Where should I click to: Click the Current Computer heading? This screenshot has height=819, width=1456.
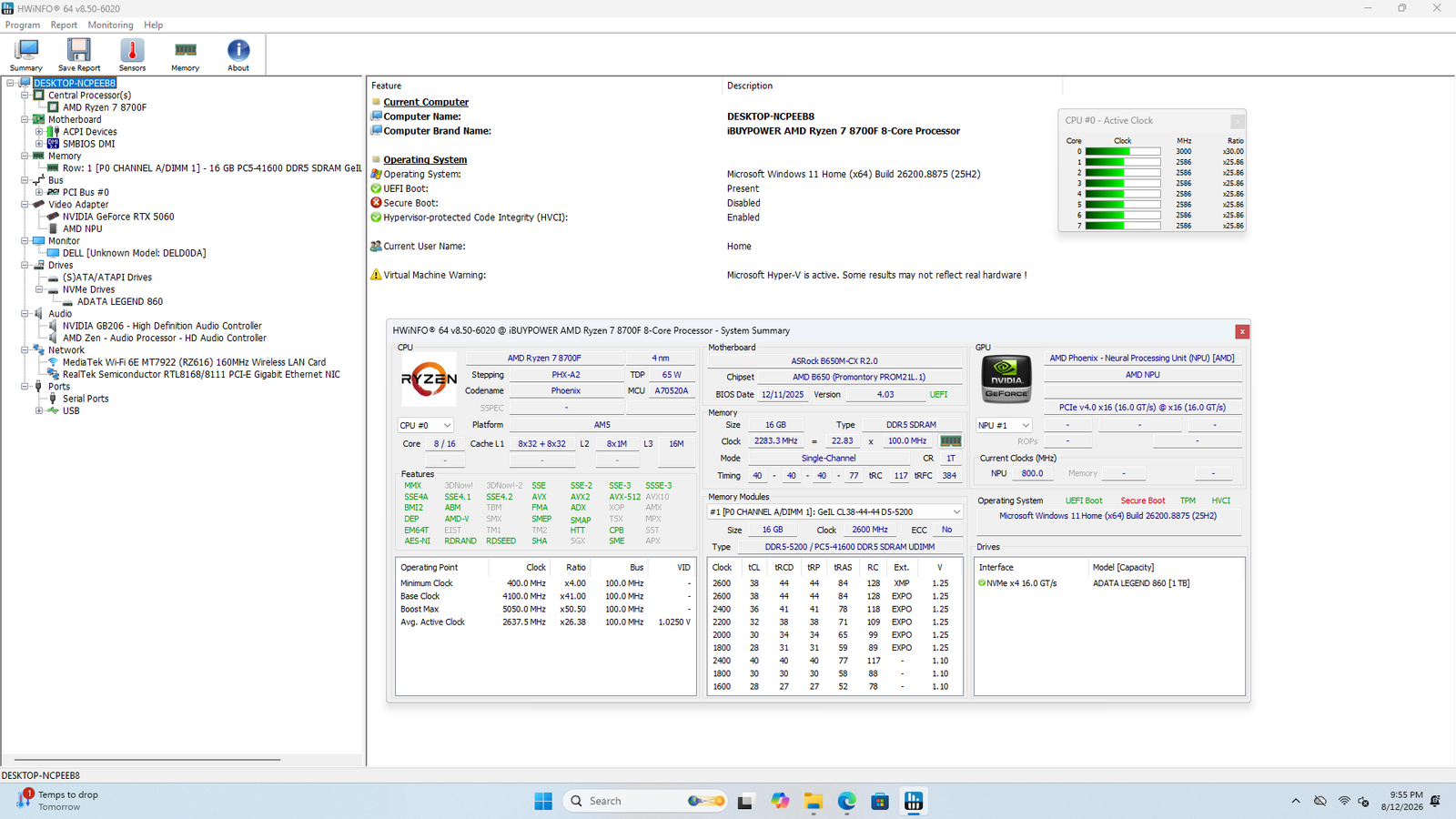tap(426, 102)
